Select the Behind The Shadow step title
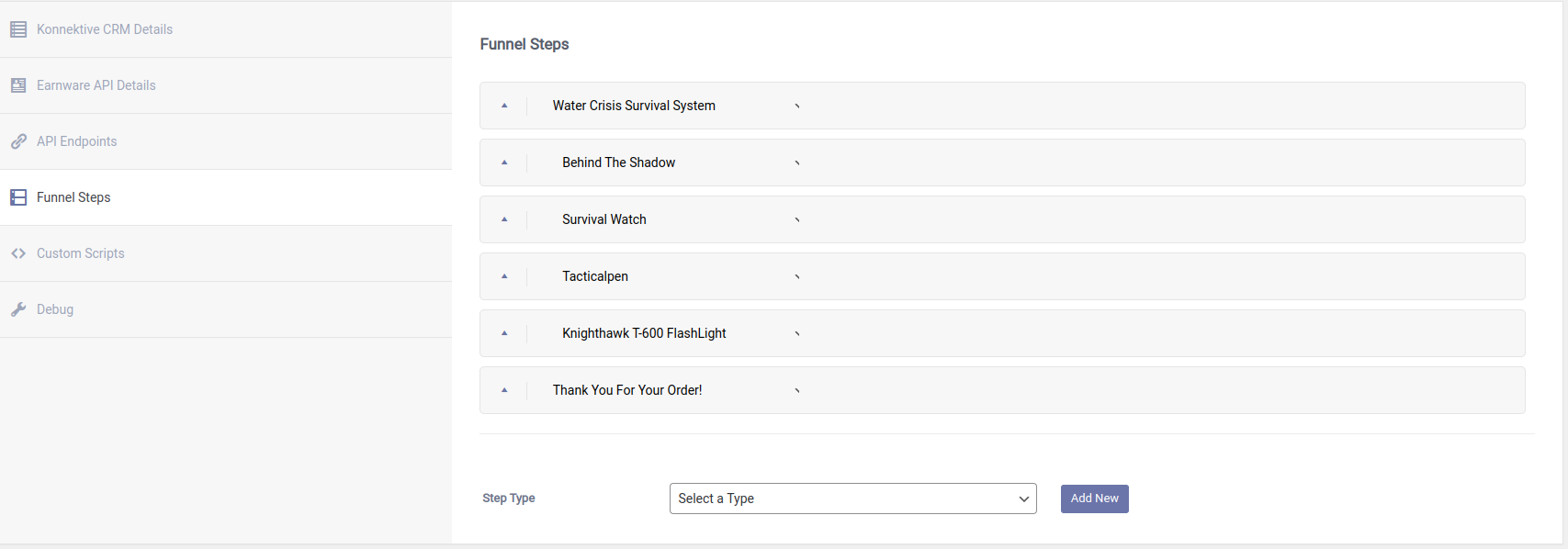Screen dimensions: 1568x549 [x=618, y=162]
